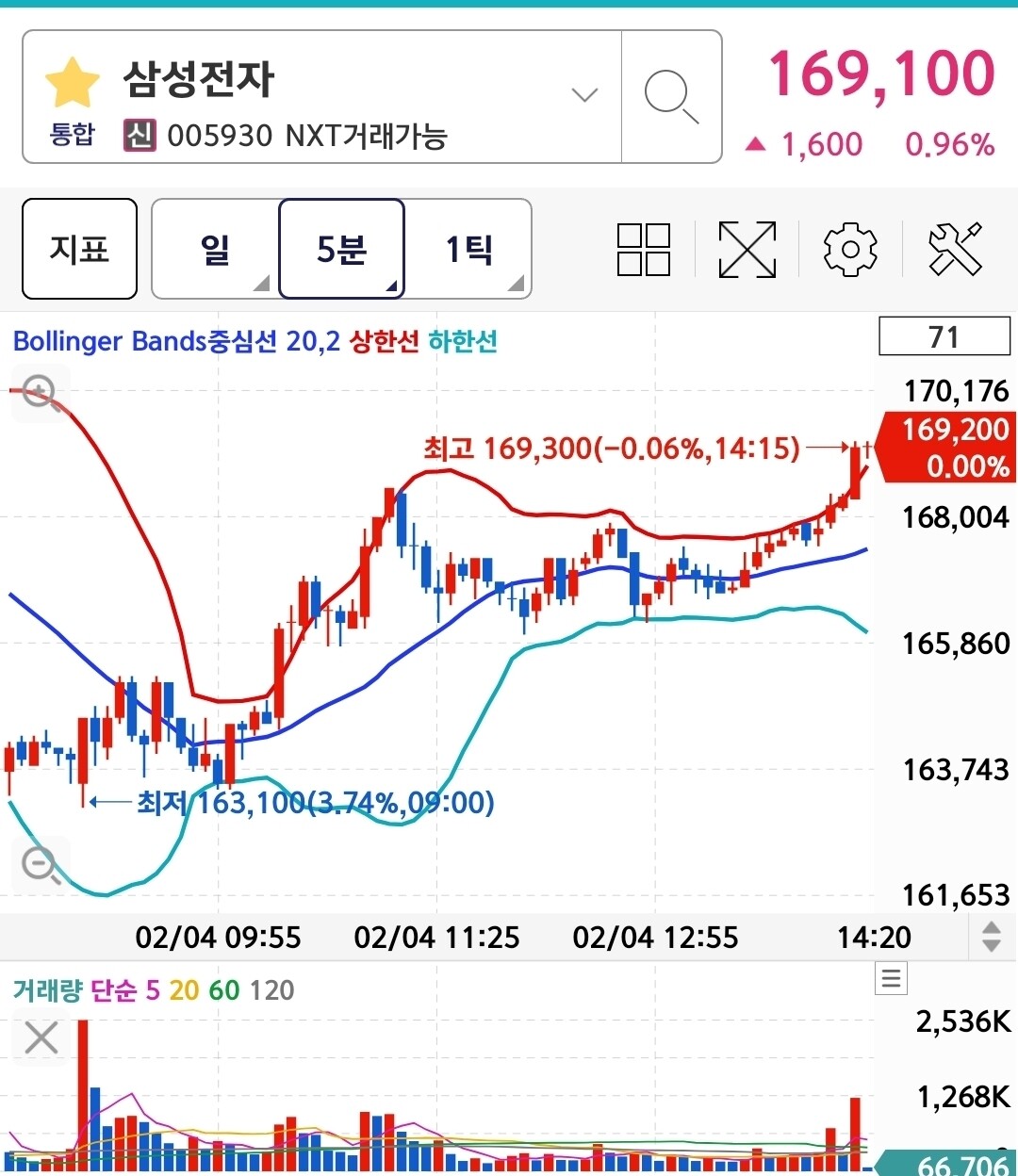
Task: Click the 005930 stock code text
Action: pos(220,136)
